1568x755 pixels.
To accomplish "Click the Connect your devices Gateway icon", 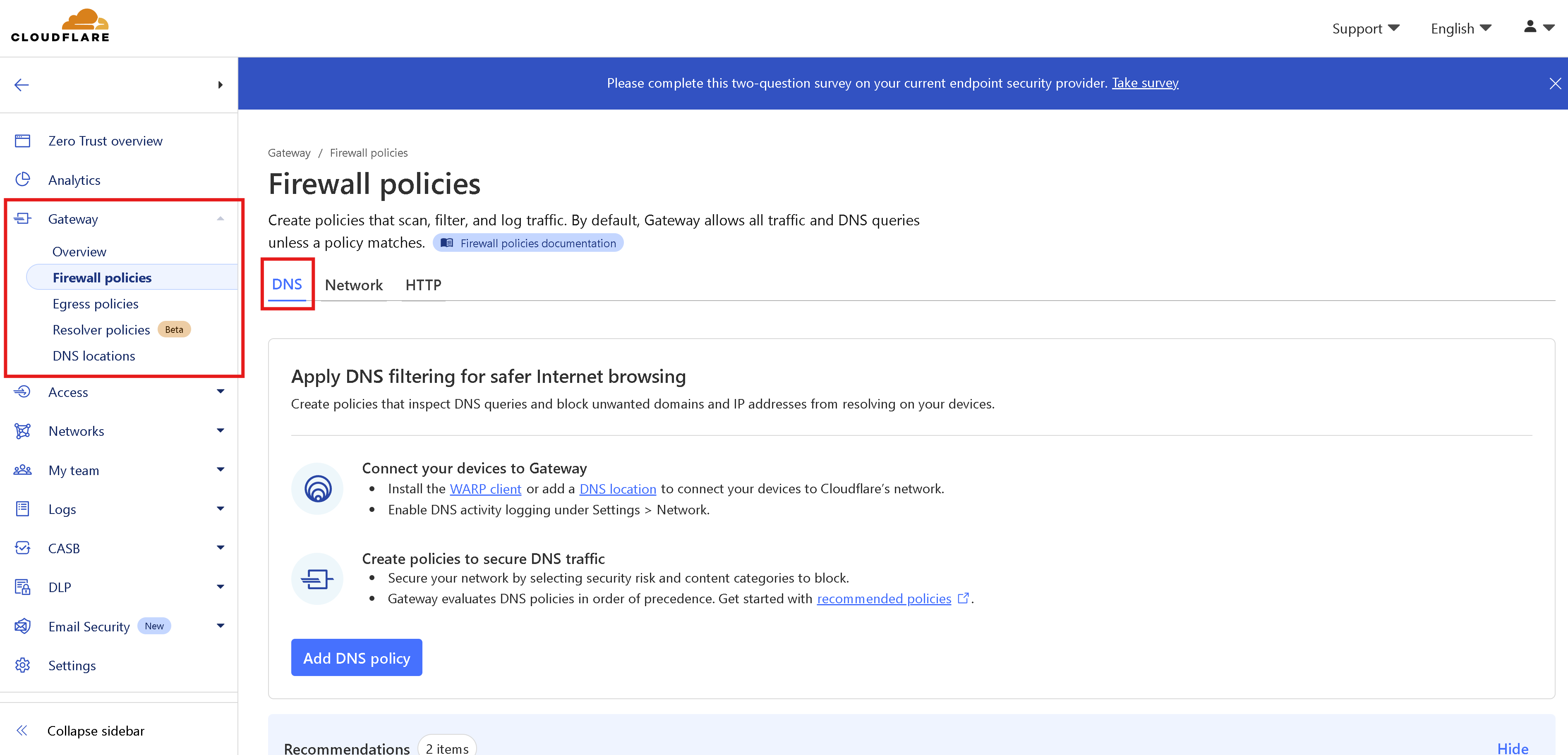I will tap(317, 488).
